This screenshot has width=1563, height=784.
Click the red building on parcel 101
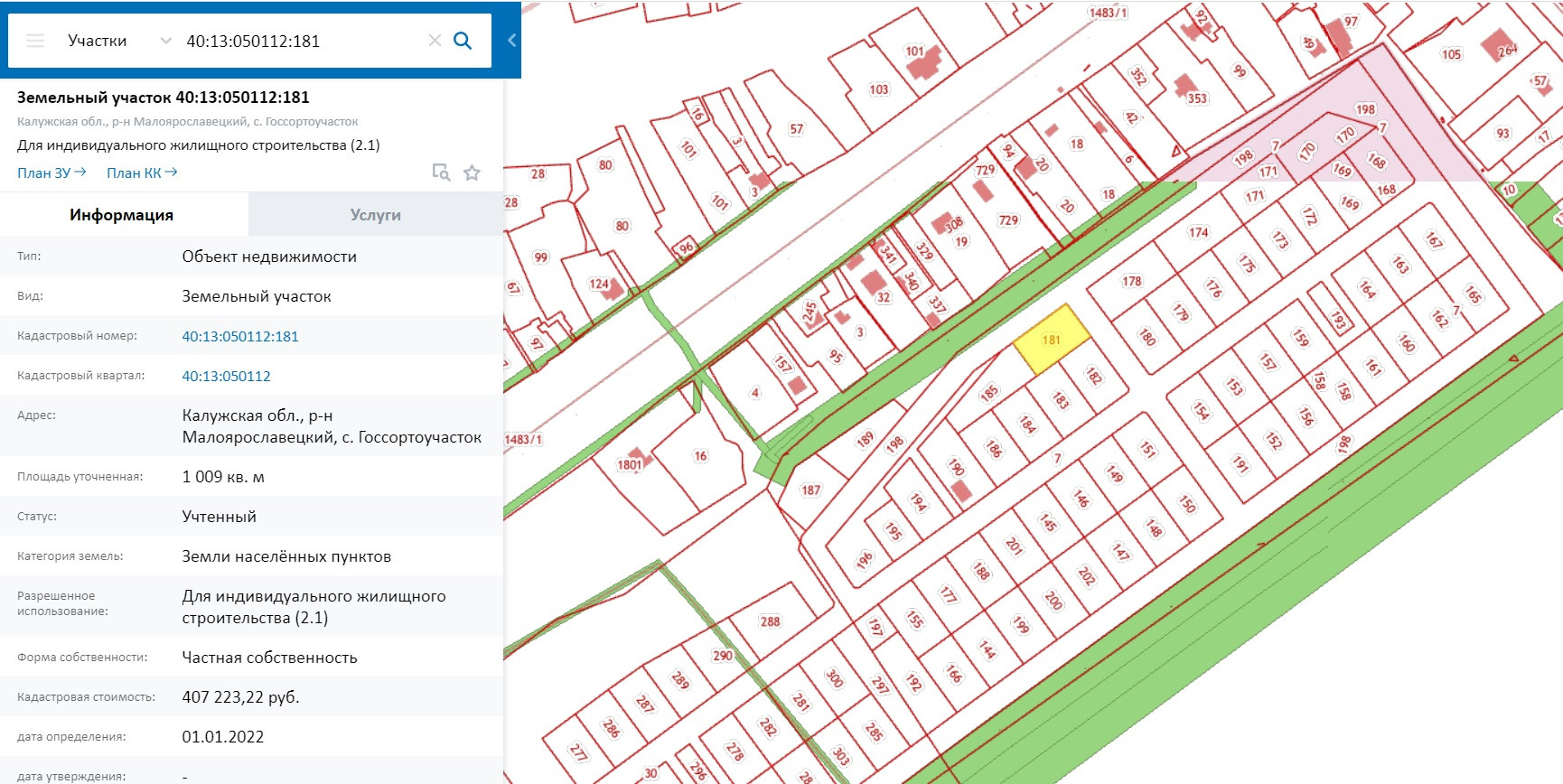click(925, 63)
